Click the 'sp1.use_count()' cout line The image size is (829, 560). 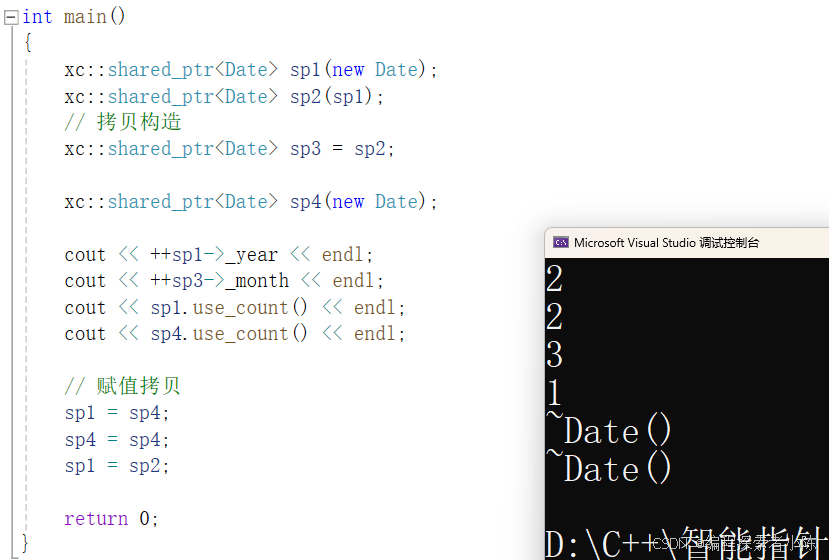(x=235, y=308)
